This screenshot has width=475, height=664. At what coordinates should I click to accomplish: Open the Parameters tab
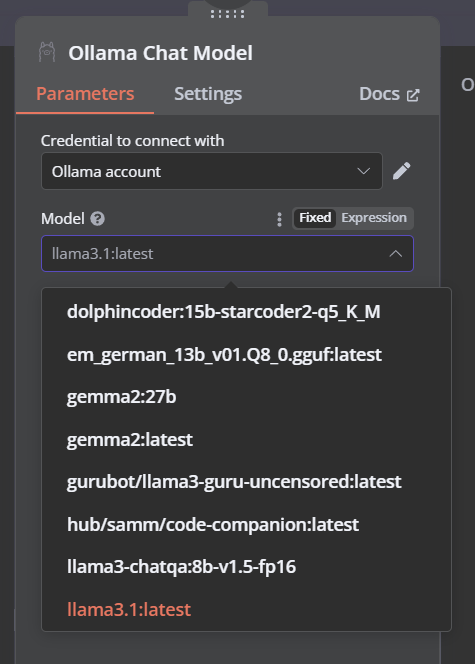click(85, 94)
